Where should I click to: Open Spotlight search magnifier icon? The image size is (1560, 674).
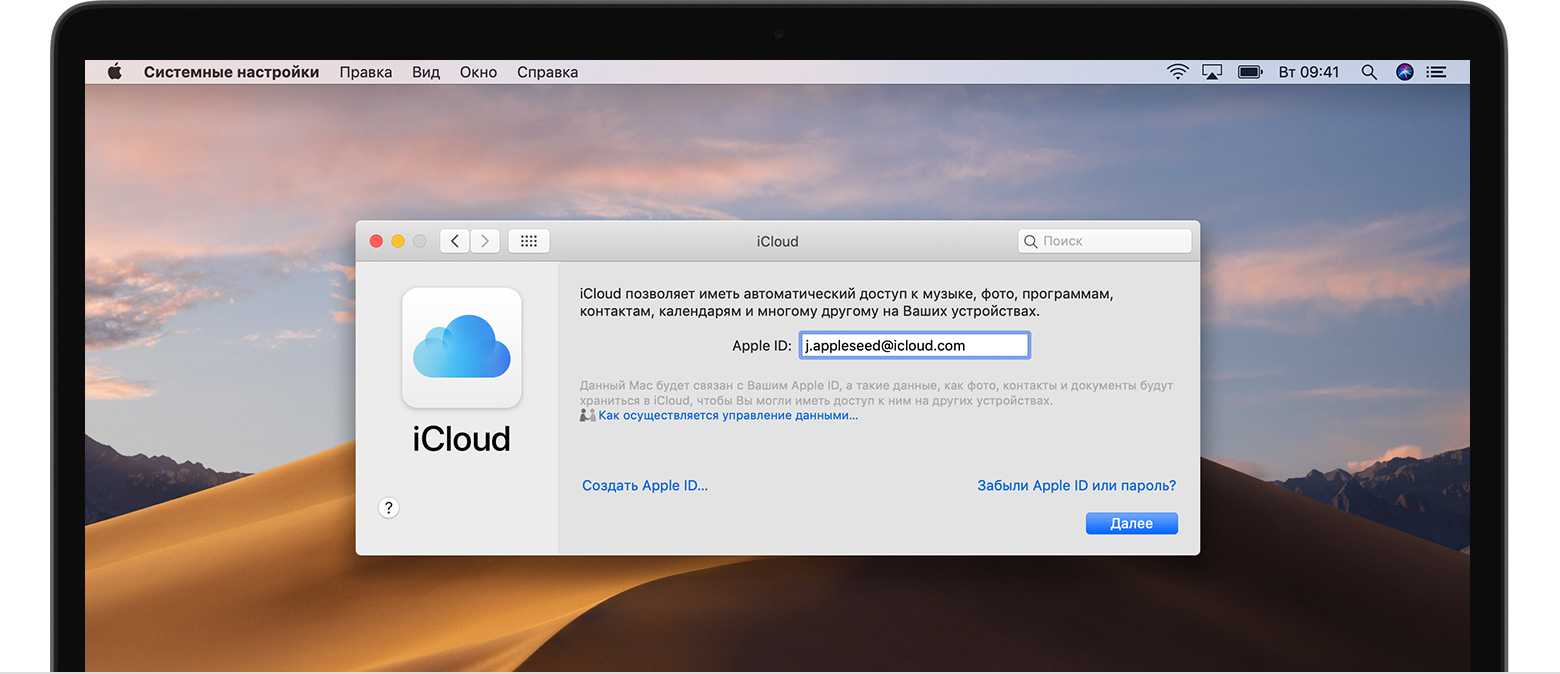pyautogui.click(x=1369, y=72)
